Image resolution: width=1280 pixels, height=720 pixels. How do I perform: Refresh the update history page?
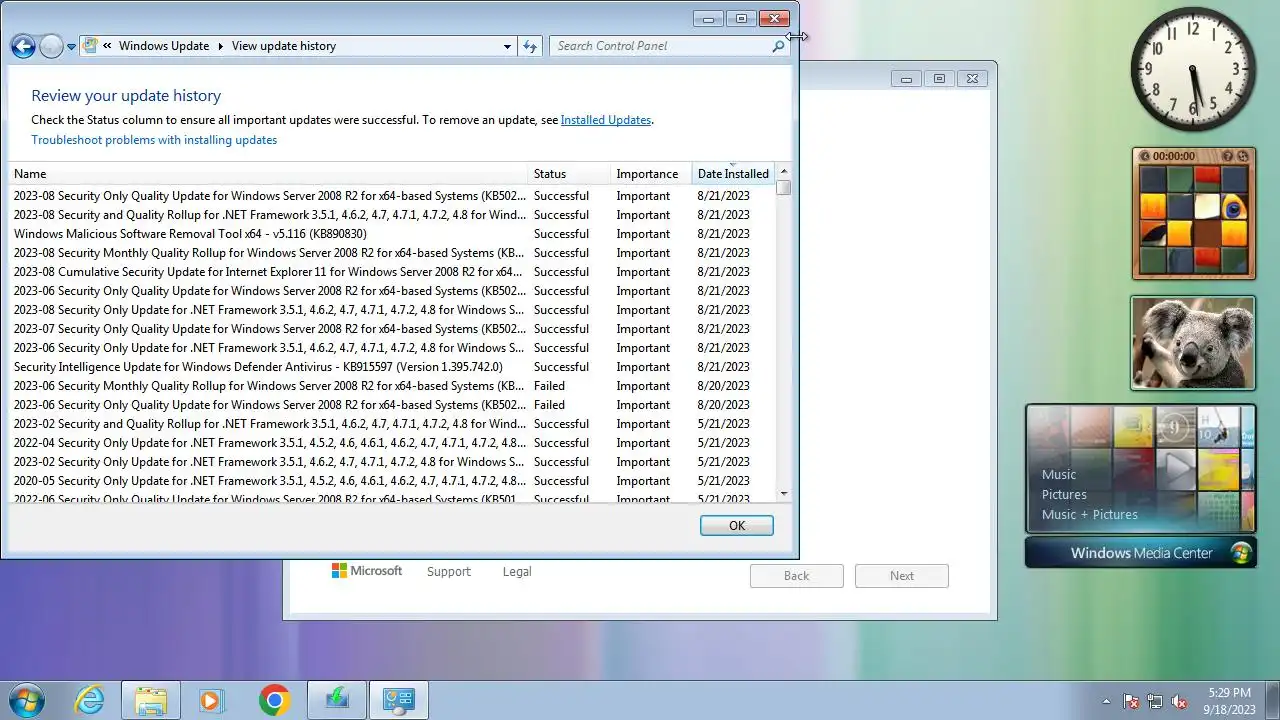coord(530,46)
